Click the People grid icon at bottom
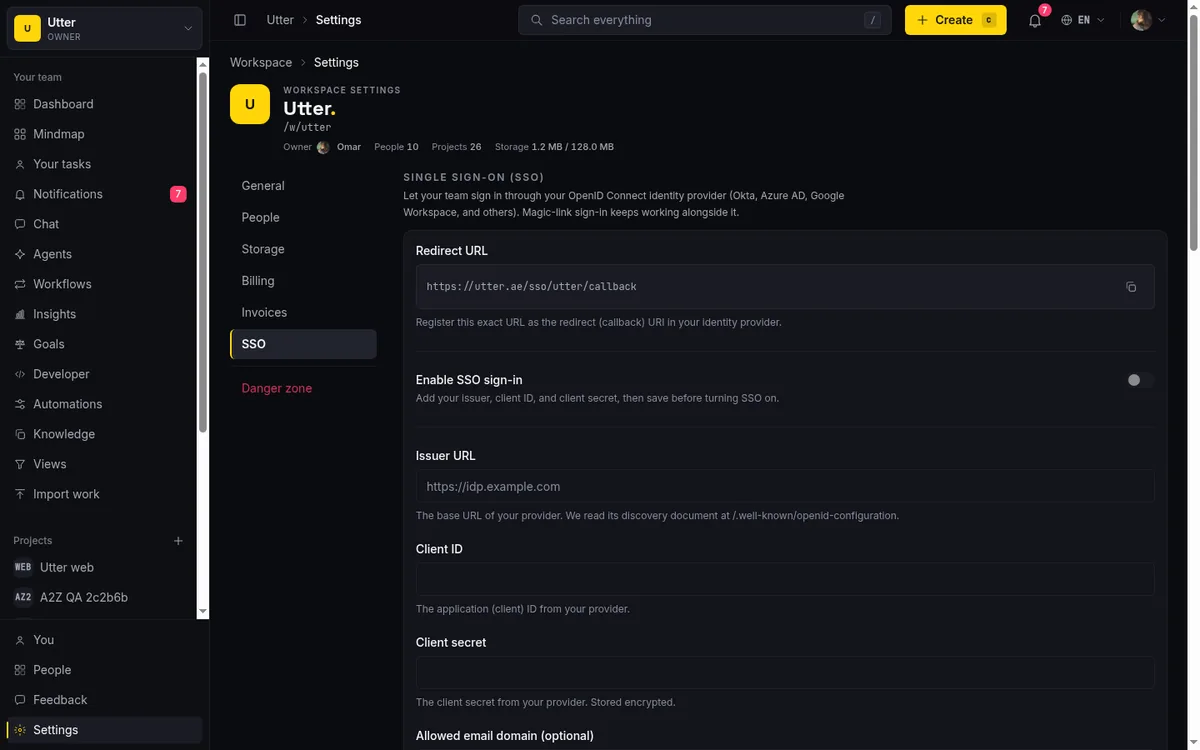The width and height of the screenshot is (1200, 750). click(20, 670)
